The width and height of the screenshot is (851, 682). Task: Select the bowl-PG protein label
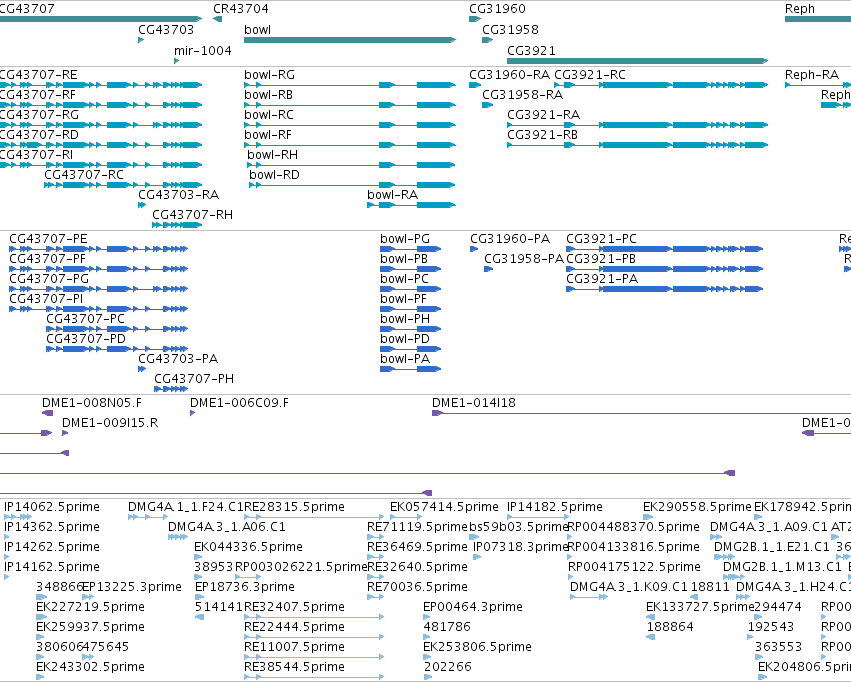tap(405, 239)
